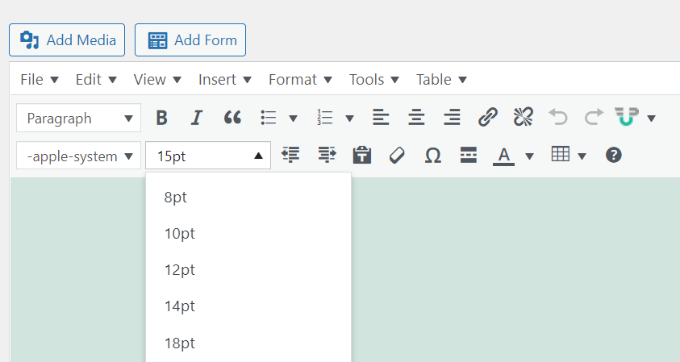
Task: Align text right
Action: [452, 117]
